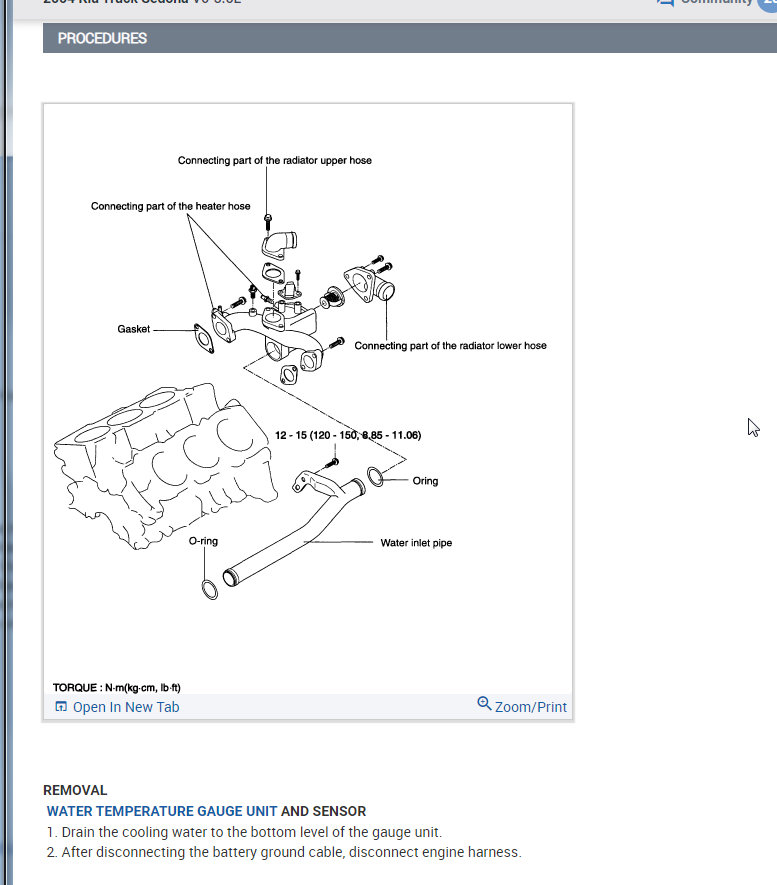Open the Water Temperature Gauge Unit link
This screenshot has width=777, height=885.
(162, 811)
